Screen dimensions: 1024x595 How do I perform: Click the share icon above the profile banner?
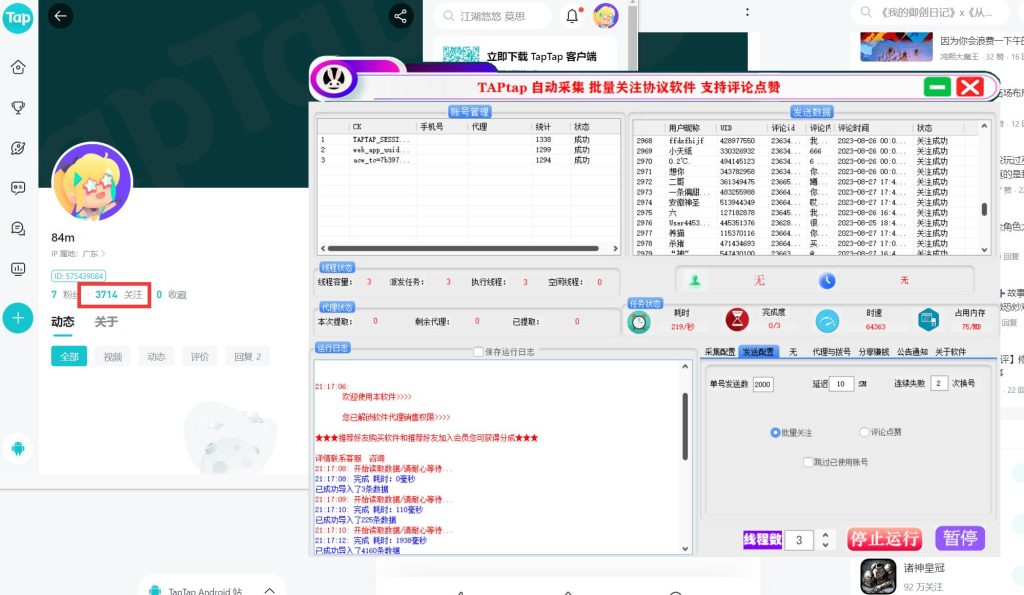pos(400,17)
